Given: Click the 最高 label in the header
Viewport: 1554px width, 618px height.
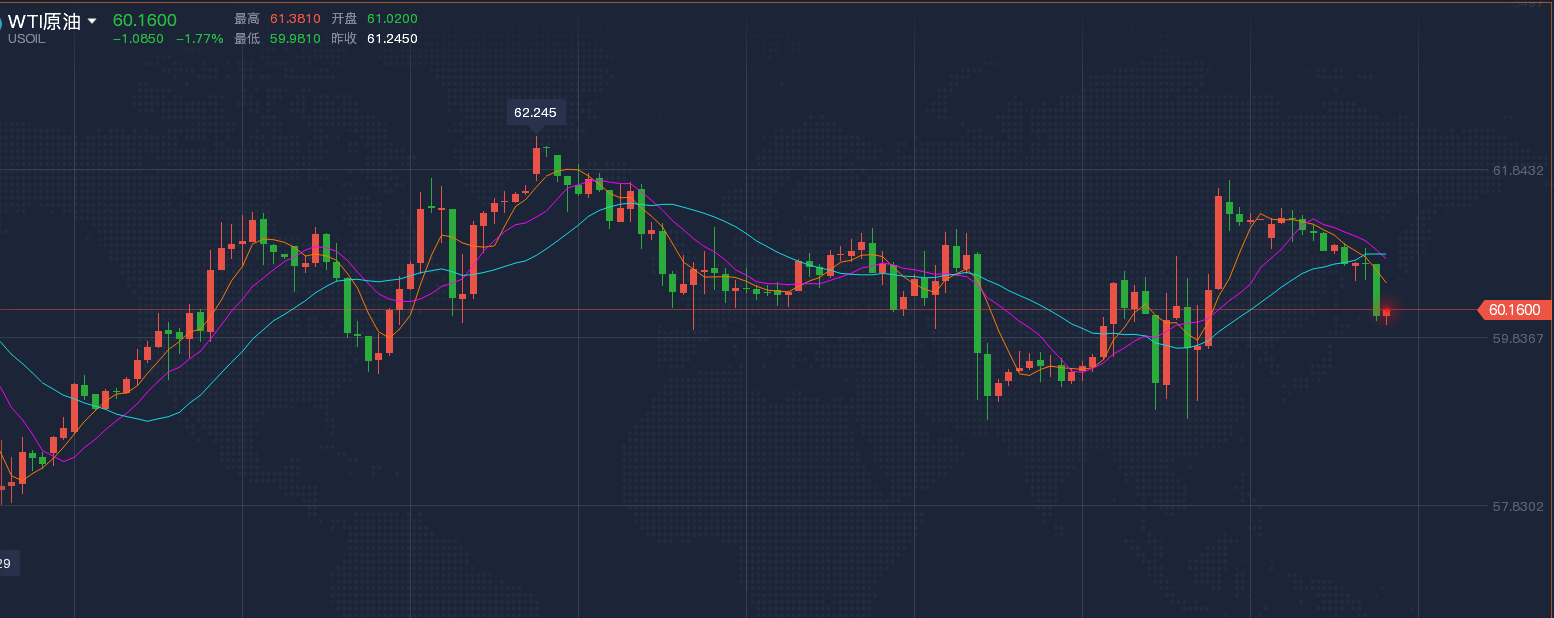Looking at the screenshot, I should [246, 19].
